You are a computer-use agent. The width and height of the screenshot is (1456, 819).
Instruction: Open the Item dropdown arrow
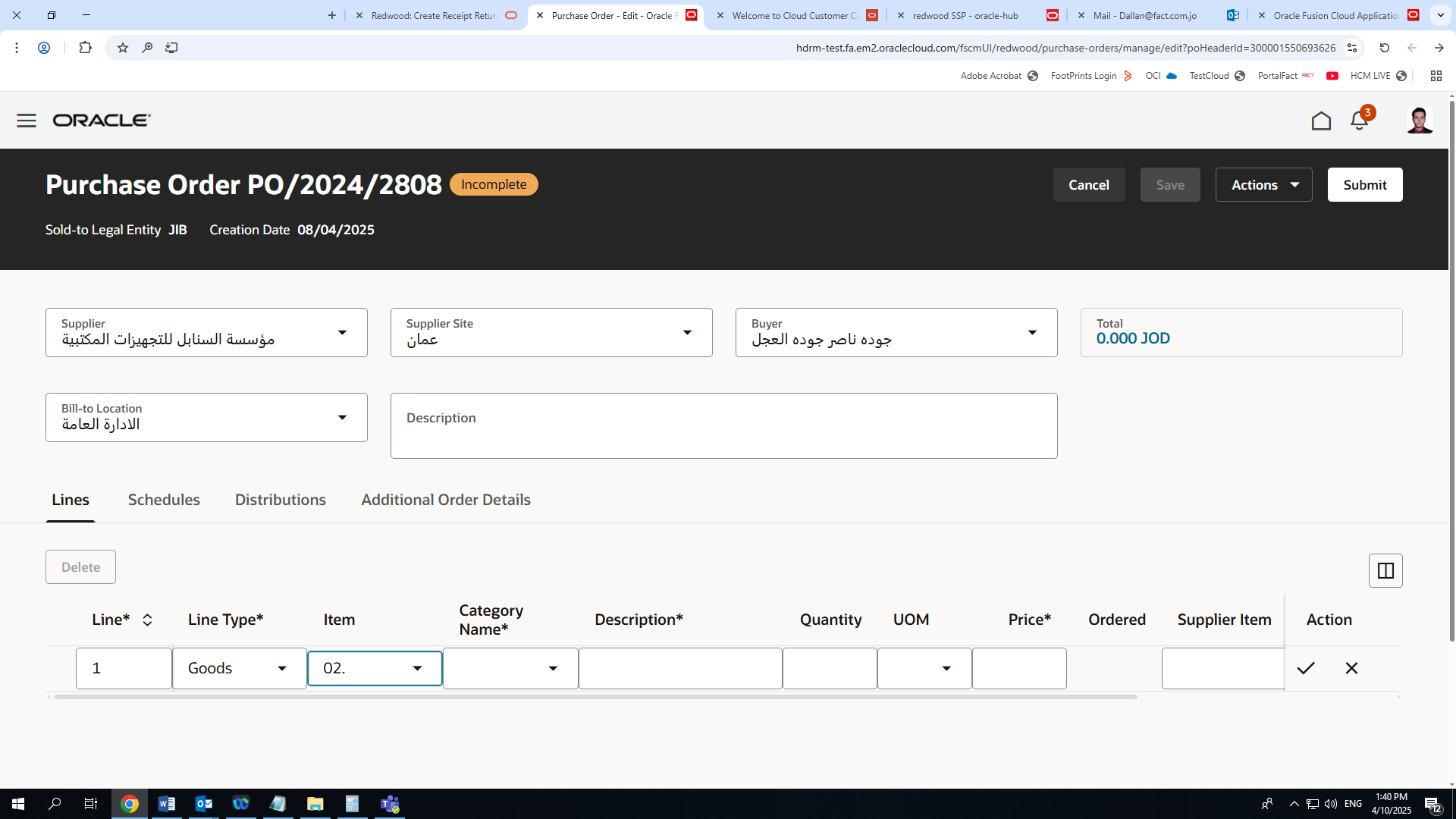[417, 668]
